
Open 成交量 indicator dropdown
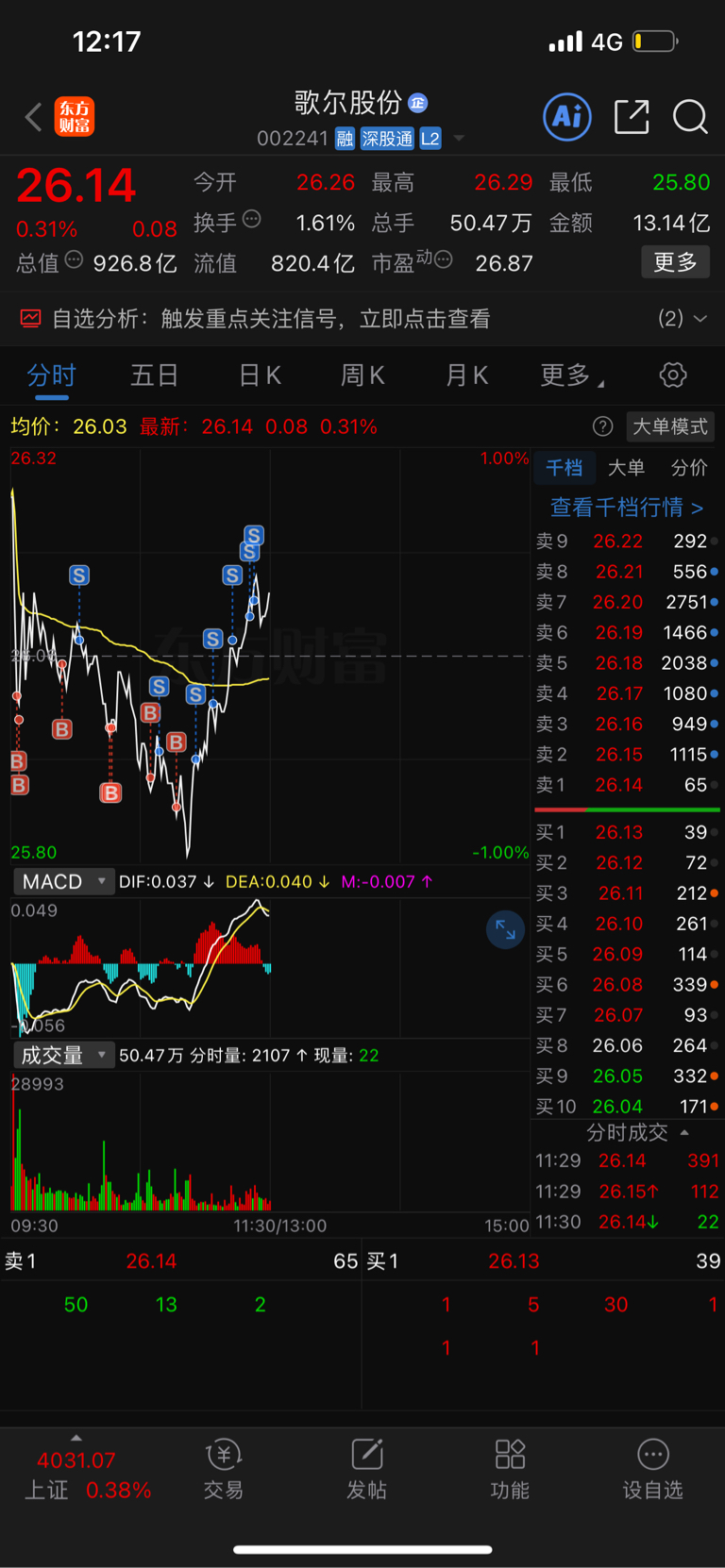pyautogui.click(x=63, y=1055)
